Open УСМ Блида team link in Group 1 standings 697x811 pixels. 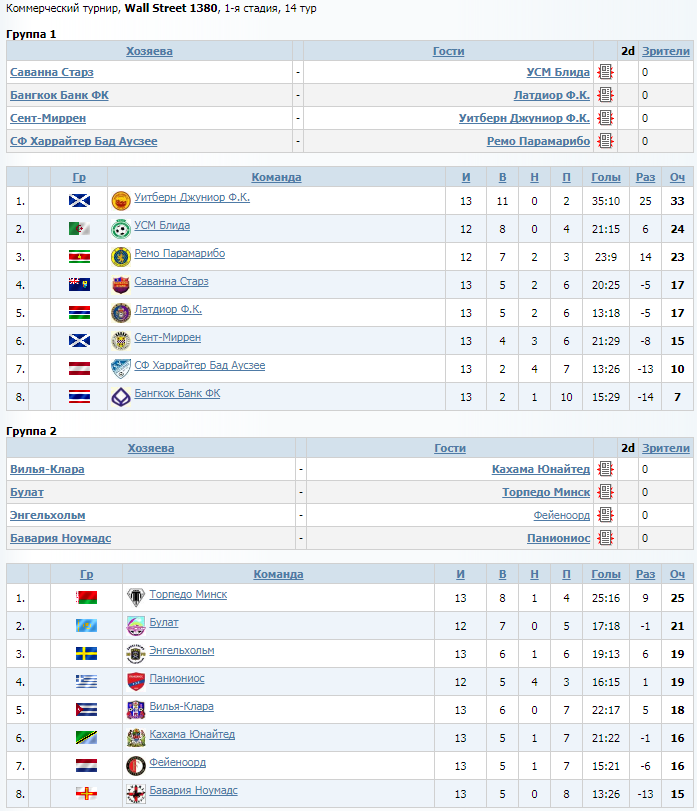click(162, 226)
